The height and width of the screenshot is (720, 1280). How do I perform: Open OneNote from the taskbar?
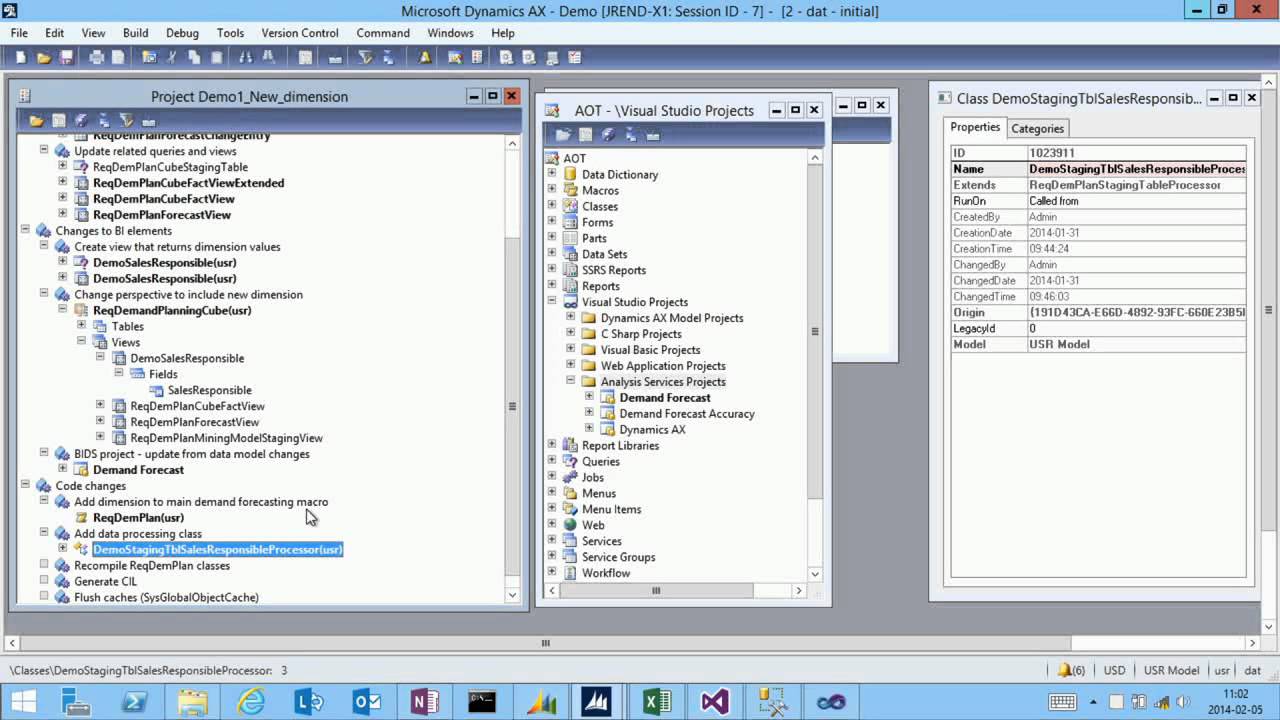(x=424, y=701)
